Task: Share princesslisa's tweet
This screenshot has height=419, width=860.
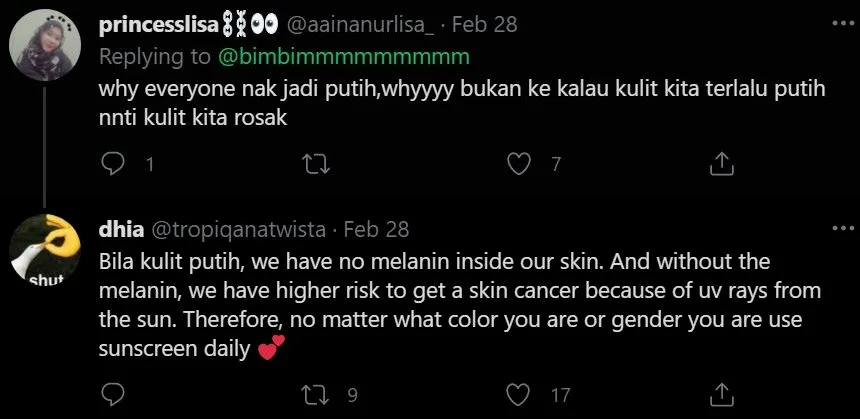Action: click(720, 163)
